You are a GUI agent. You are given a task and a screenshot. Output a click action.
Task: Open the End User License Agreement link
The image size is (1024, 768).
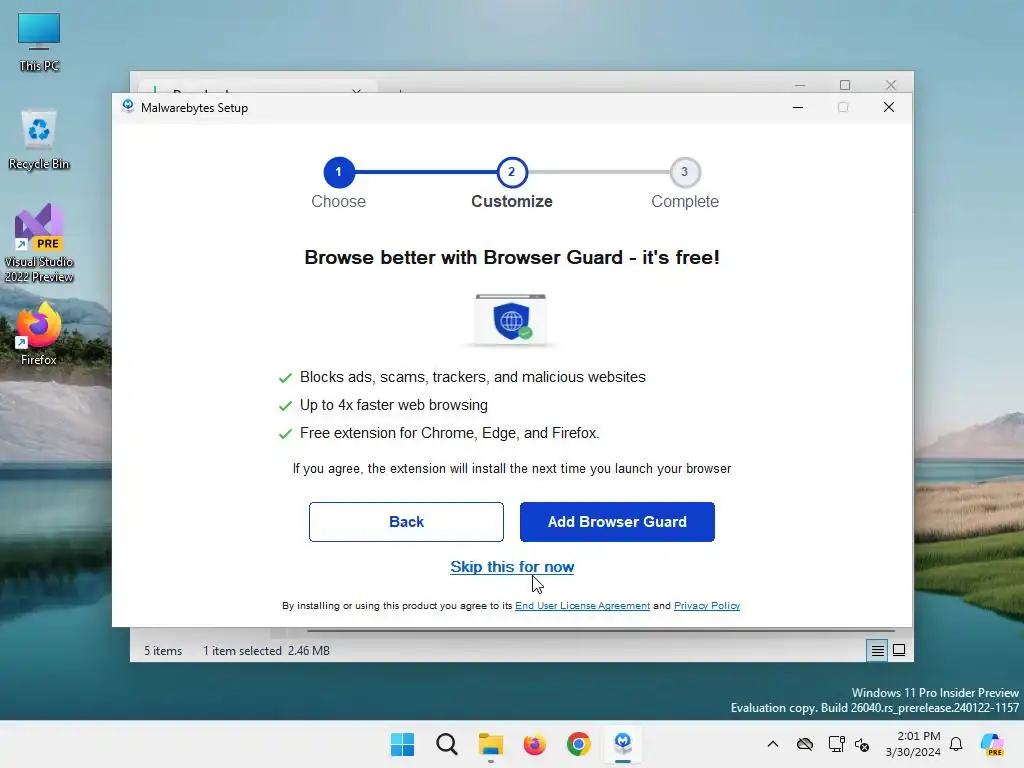[x=582, y=606]
